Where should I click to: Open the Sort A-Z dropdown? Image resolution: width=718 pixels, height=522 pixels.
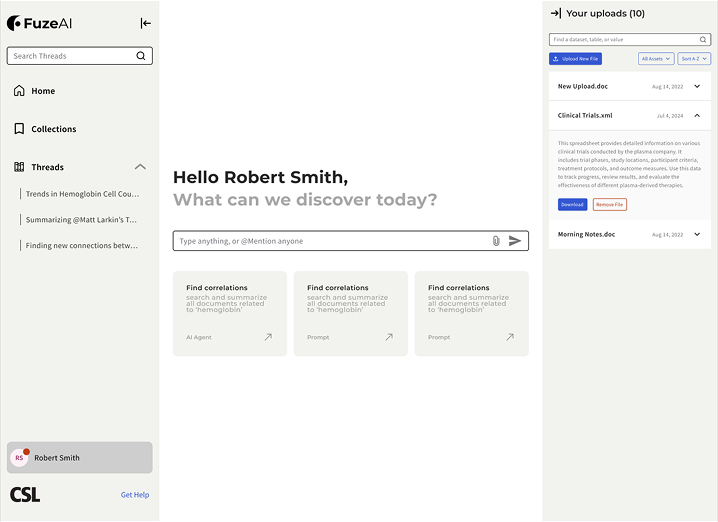[695, 59]
